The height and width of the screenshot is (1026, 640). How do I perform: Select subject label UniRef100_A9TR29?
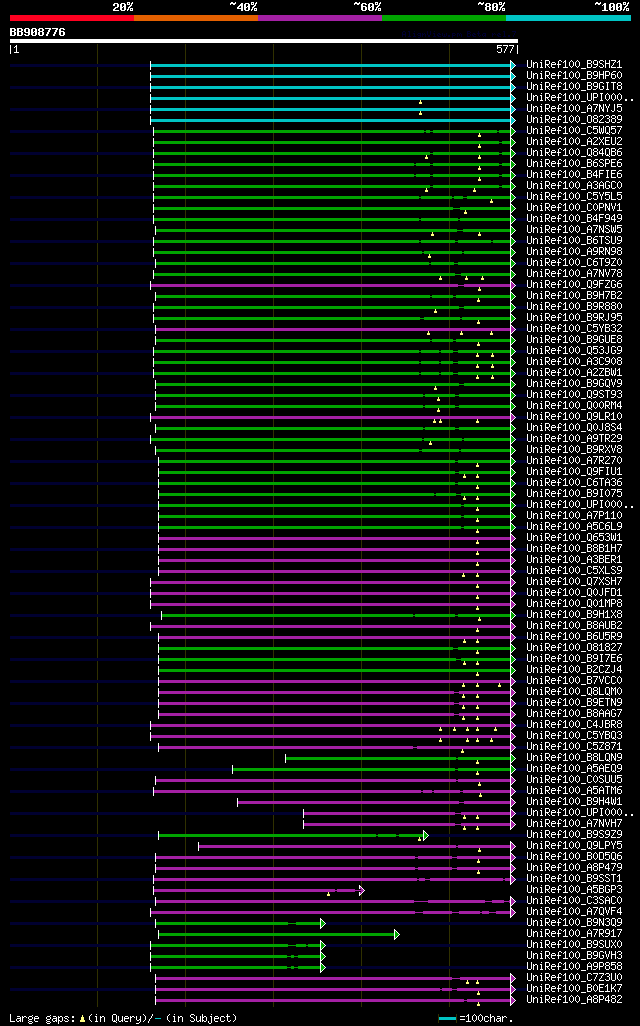[x=574, y=438]
